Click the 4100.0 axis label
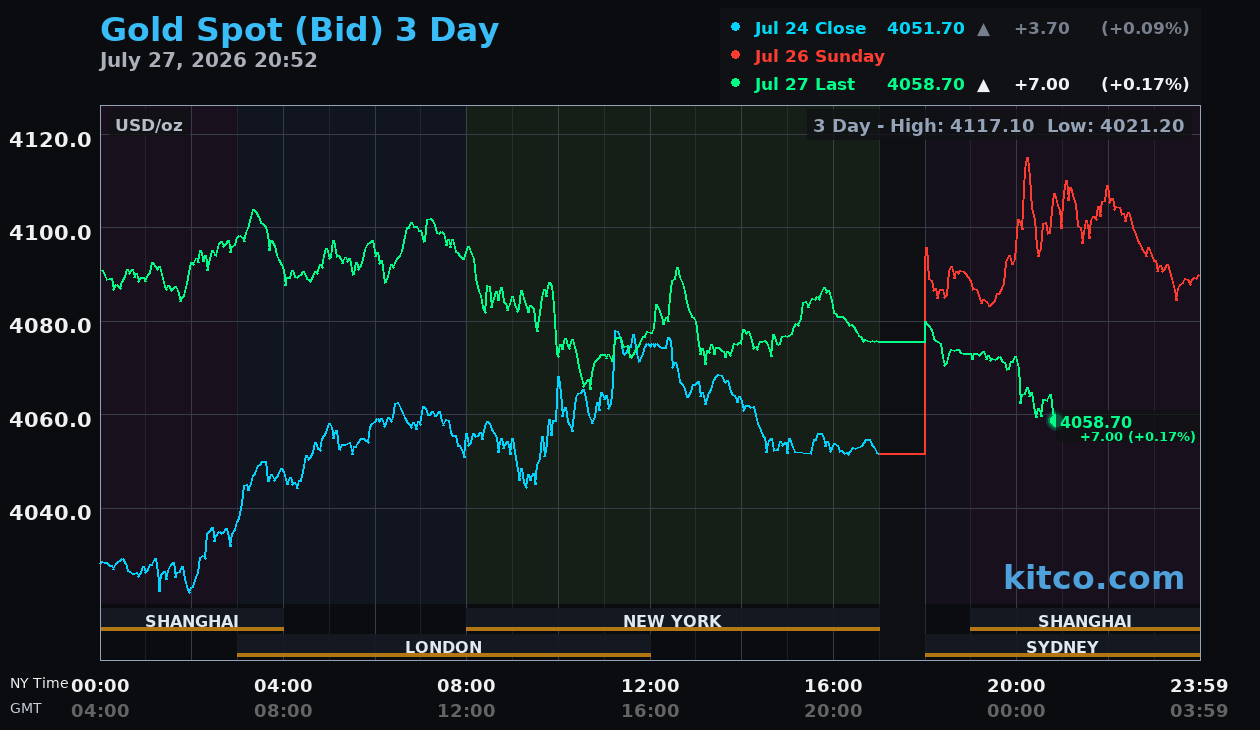The height and width of the screenshot is (730, 1260). (x=50, y=232)
